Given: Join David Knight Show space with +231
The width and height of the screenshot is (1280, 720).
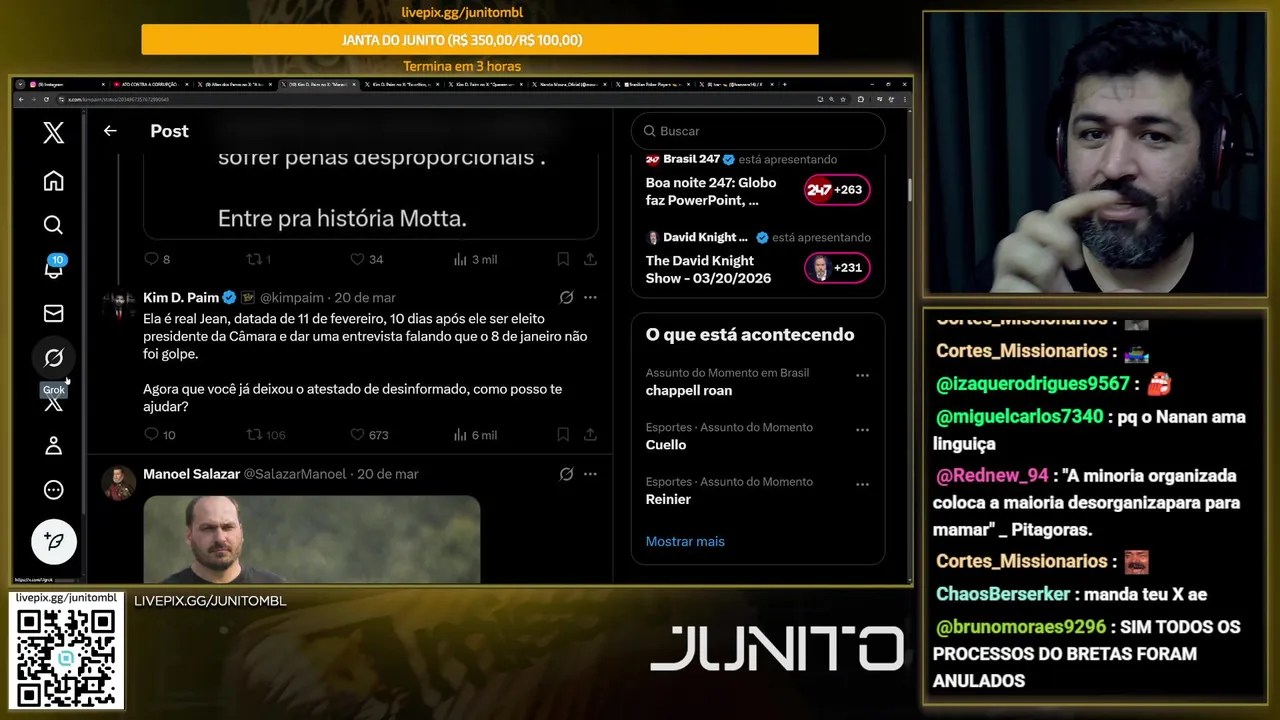Looking at the screenshot, I should (837, 268).
